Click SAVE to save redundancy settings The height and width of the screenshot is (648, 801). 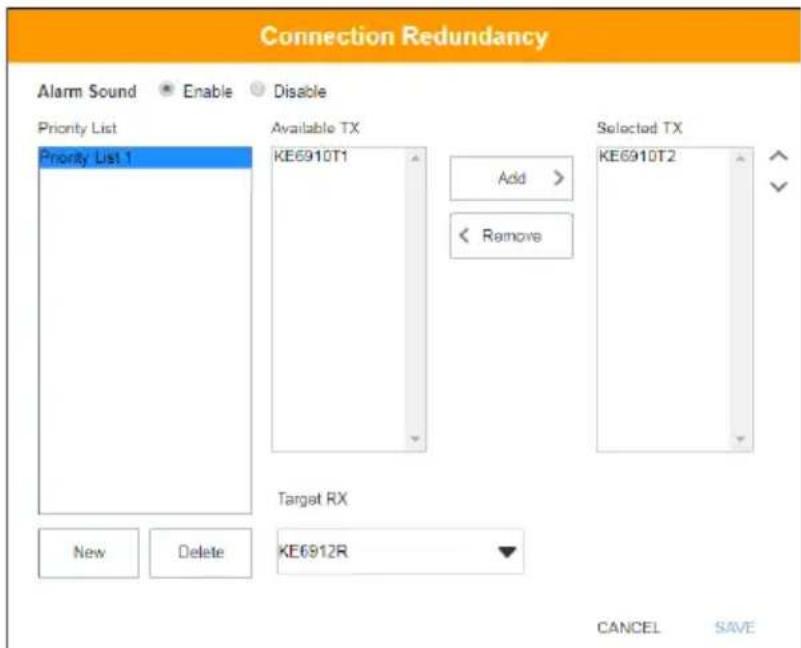pos(735,627)
